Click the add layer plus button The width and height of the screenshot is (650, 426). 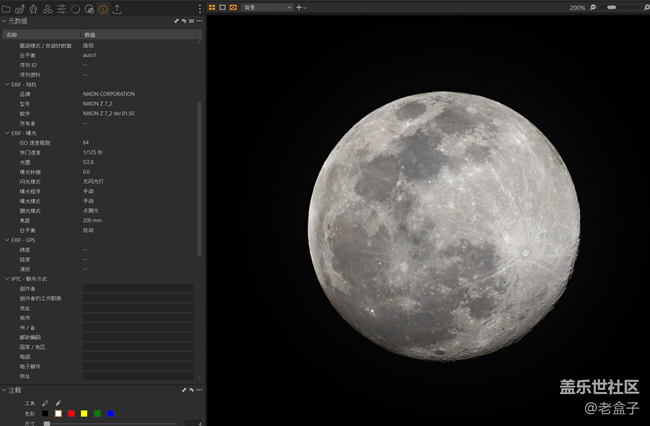tap(299, 7)
